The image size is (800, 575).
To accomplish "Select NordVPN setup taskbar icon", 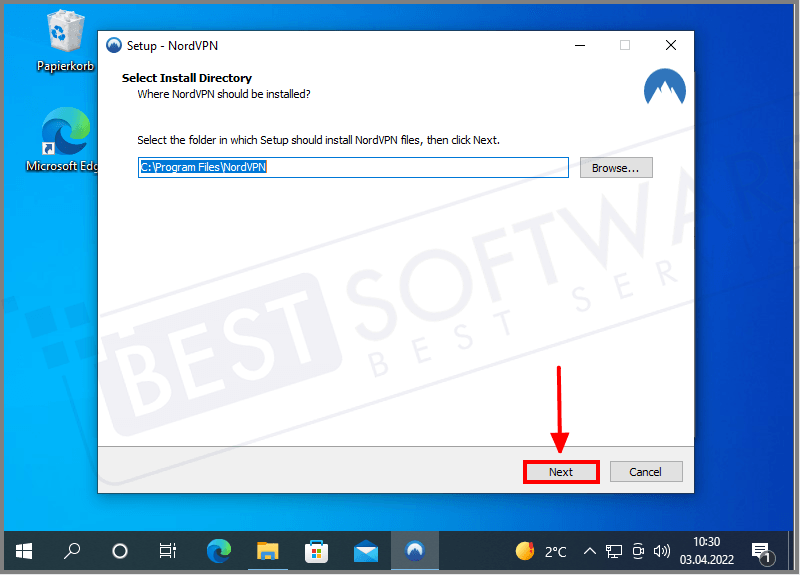I will point(414,551).
